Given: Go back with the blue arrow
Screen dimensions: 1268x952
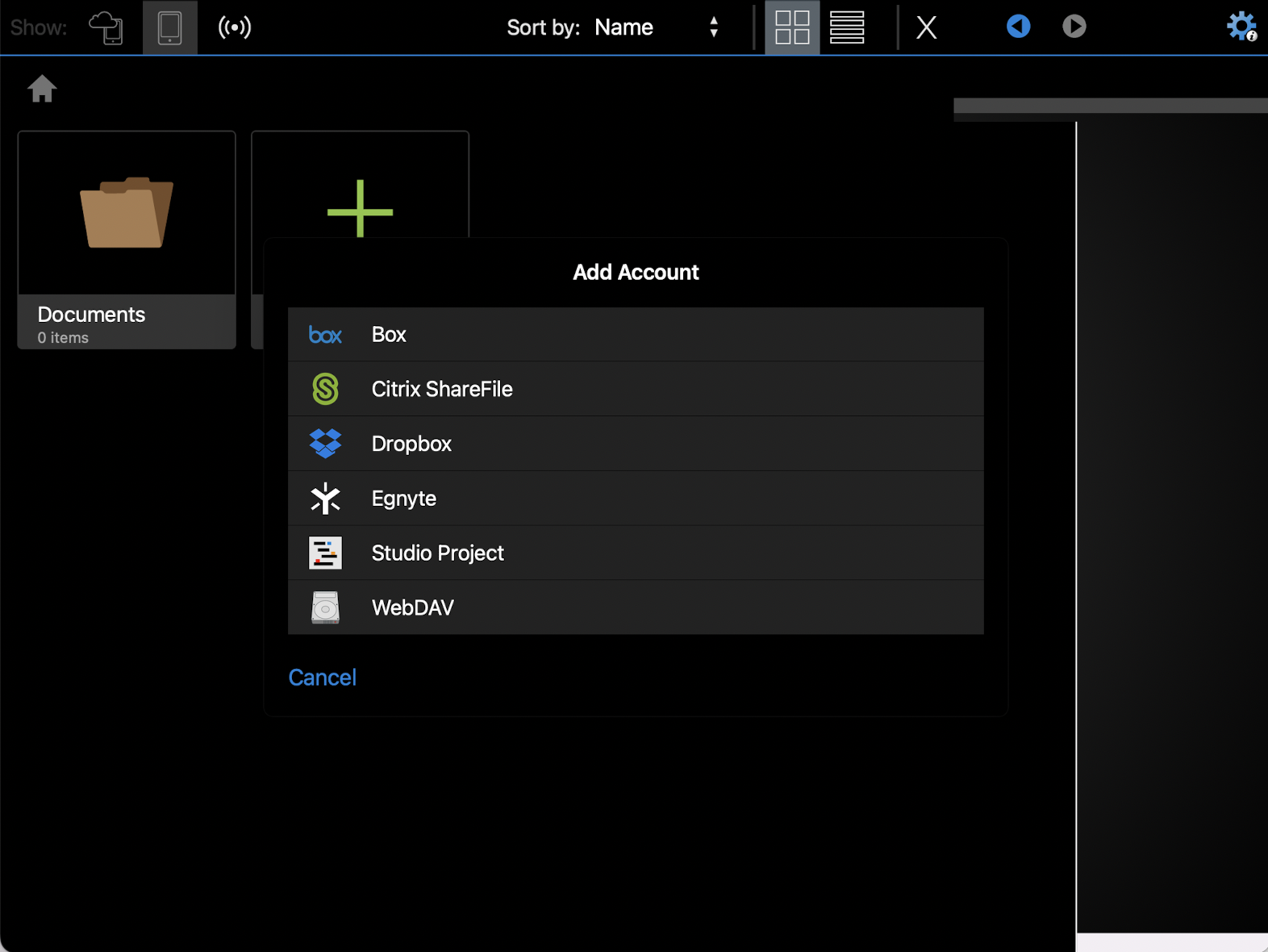Looking at the screenshot, I should (1018, 27).
